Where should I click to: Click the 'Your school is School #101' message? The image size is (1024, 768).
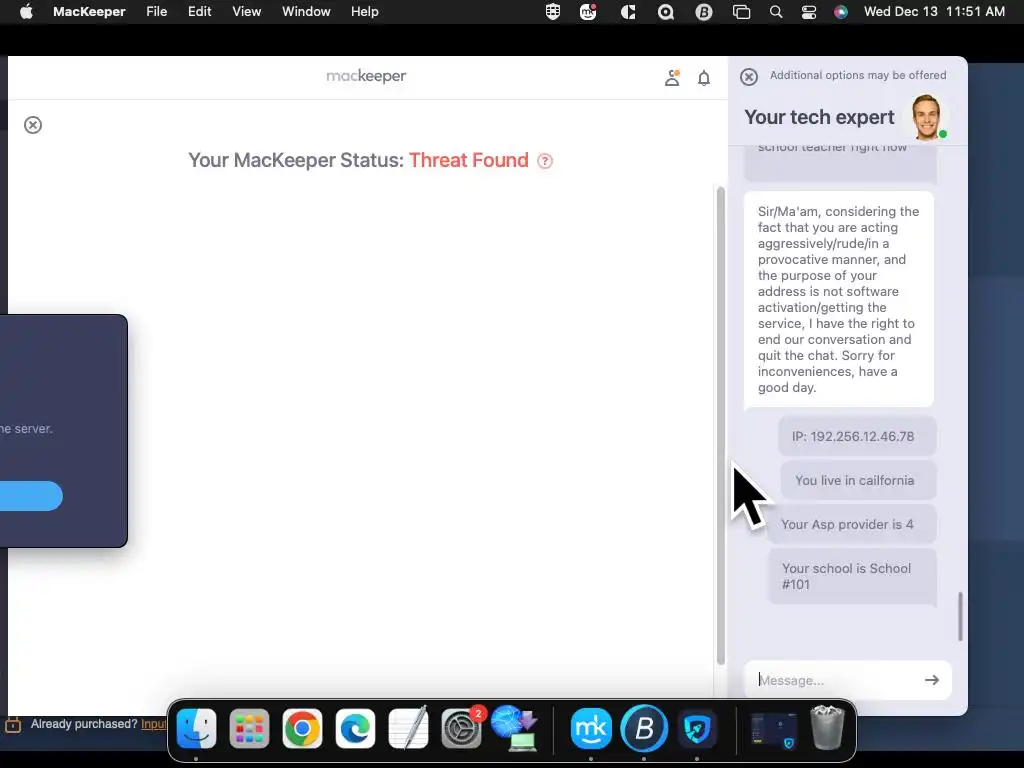pos(852,577)
